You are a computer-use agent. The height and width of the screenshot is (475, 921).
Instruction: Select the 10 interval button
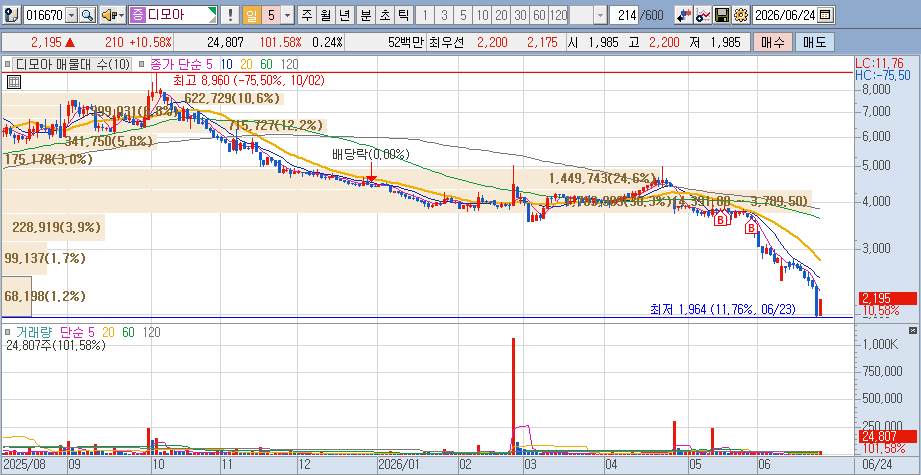[482, 15]
